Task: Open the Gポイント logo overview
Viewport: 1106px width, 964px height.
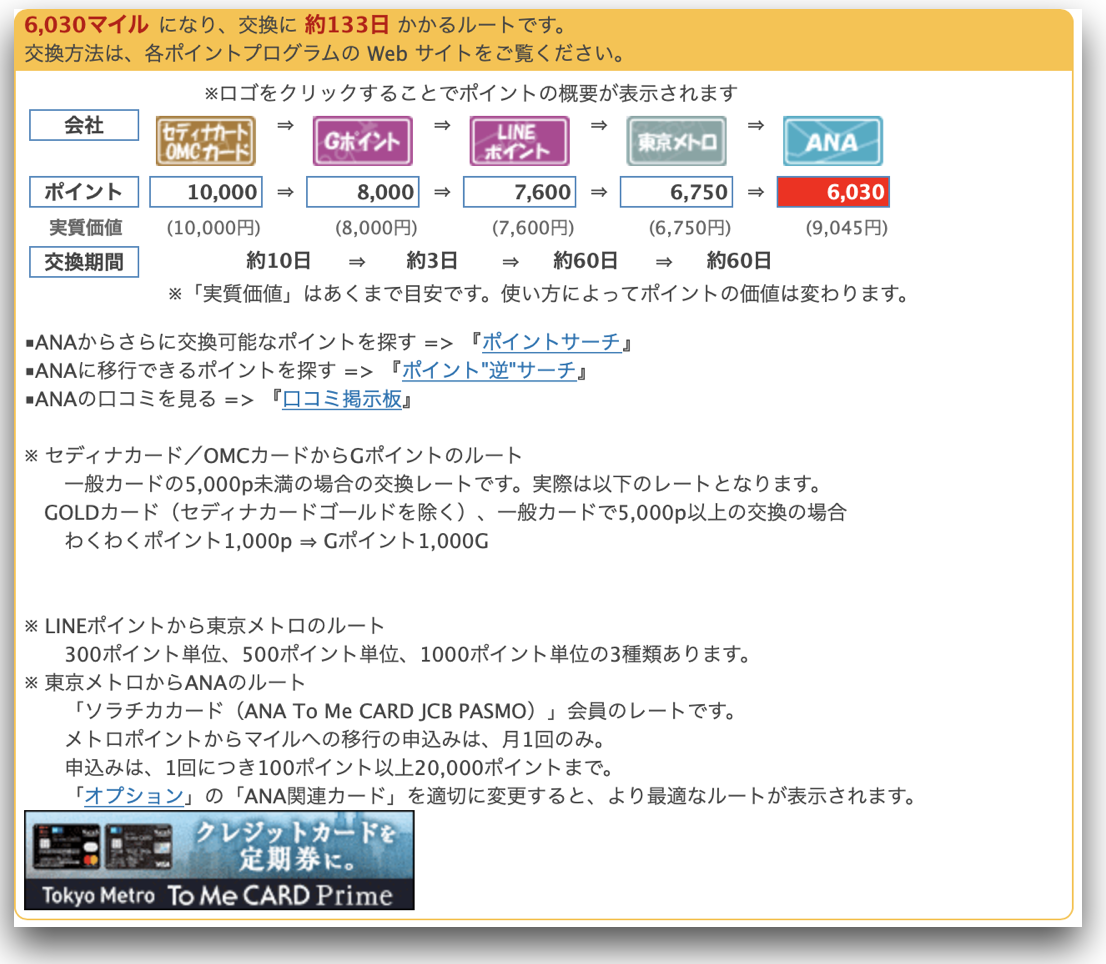Action: [x=363, y=141]
